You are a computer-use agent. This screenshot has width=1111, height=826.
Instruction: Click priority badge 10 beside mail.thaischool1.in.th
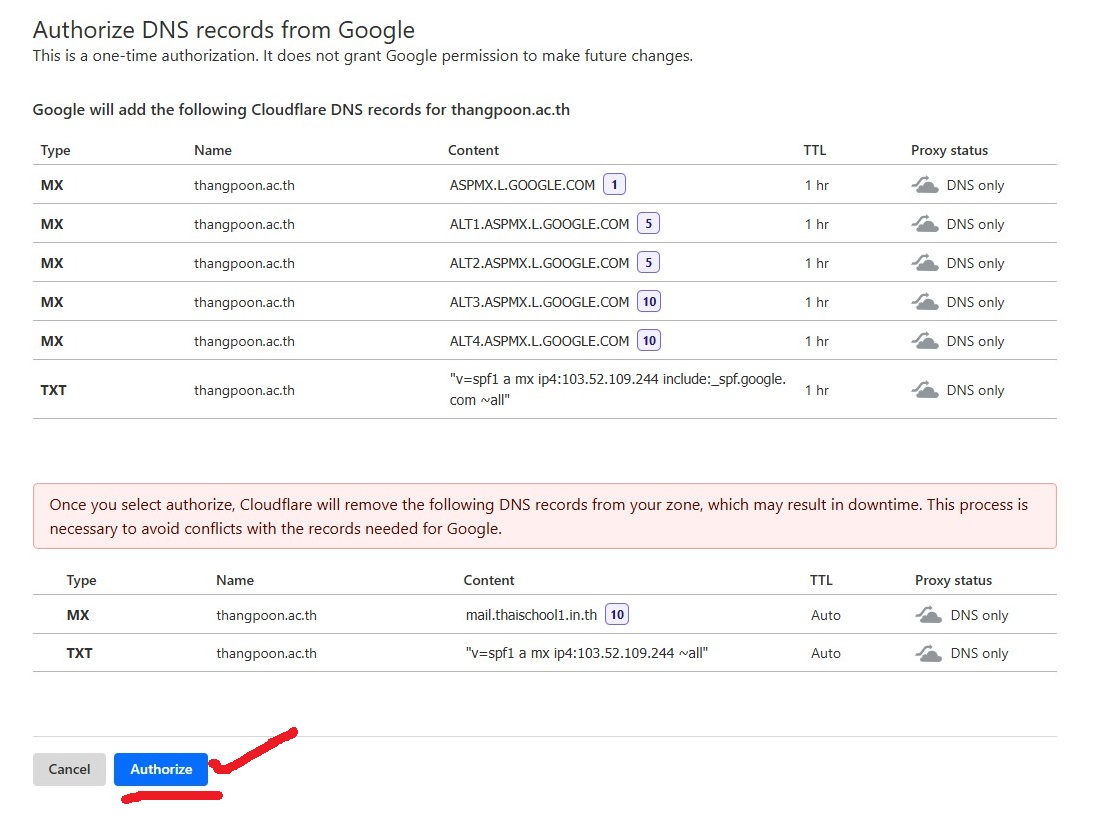click(x=617, y=615)
